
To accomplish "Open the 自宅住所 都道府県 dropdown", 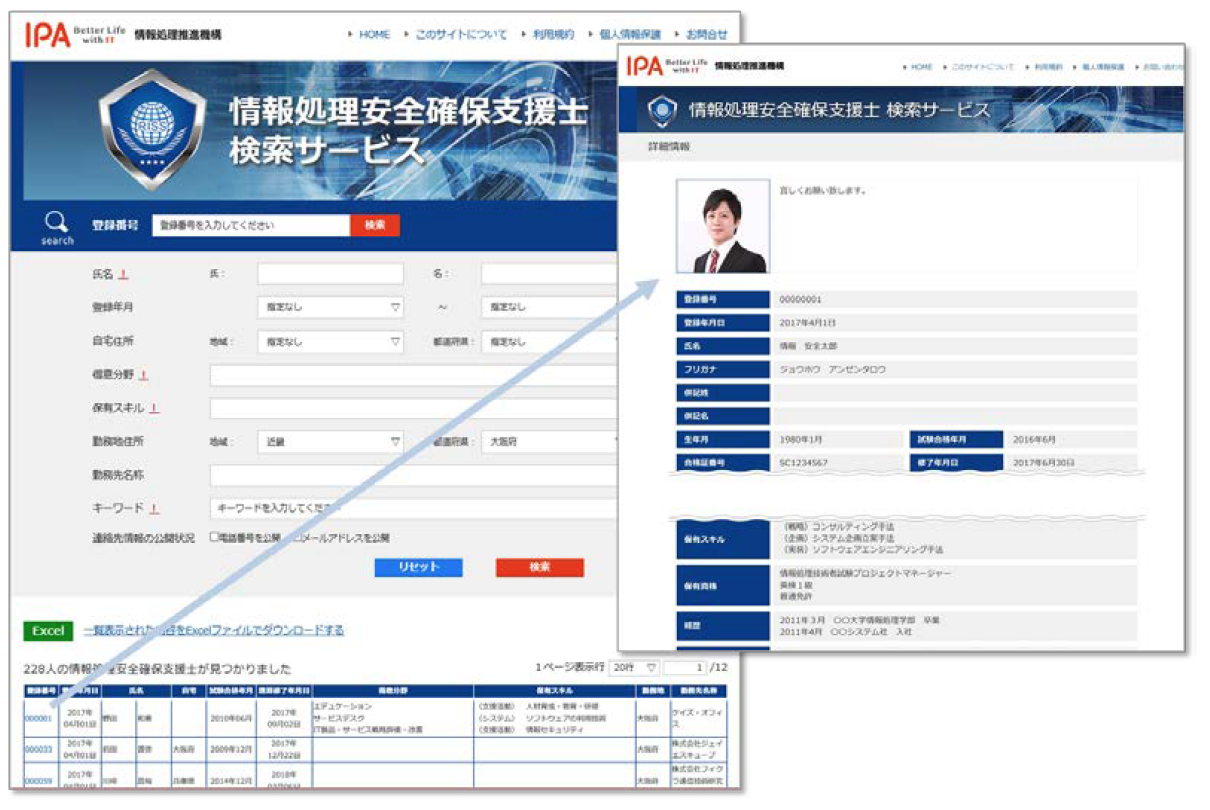I will click(x=550, y=342).
